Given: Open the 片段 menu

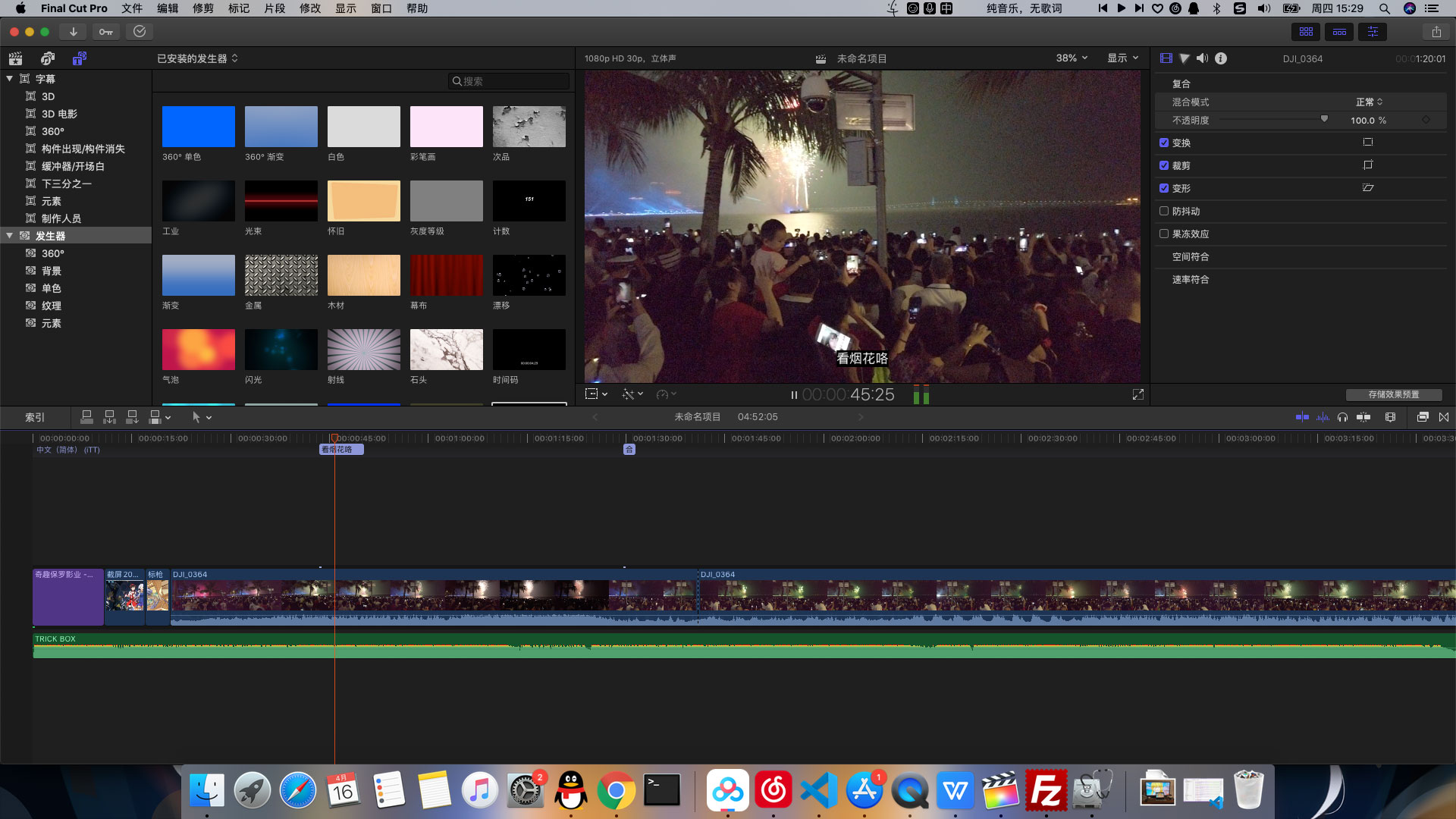Looking at the screenshot, I should coord(275,8).
